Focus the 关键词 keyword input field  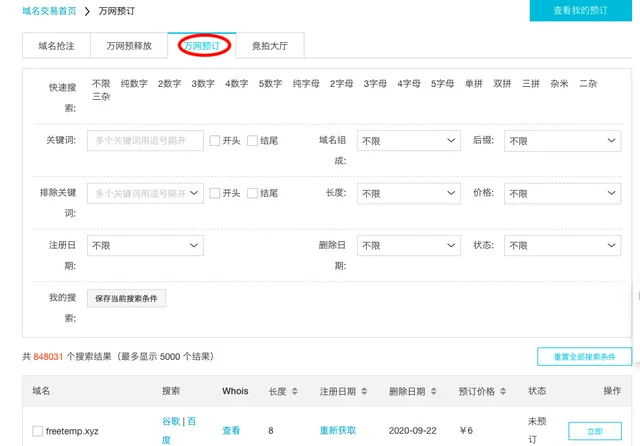coord(145,141)
